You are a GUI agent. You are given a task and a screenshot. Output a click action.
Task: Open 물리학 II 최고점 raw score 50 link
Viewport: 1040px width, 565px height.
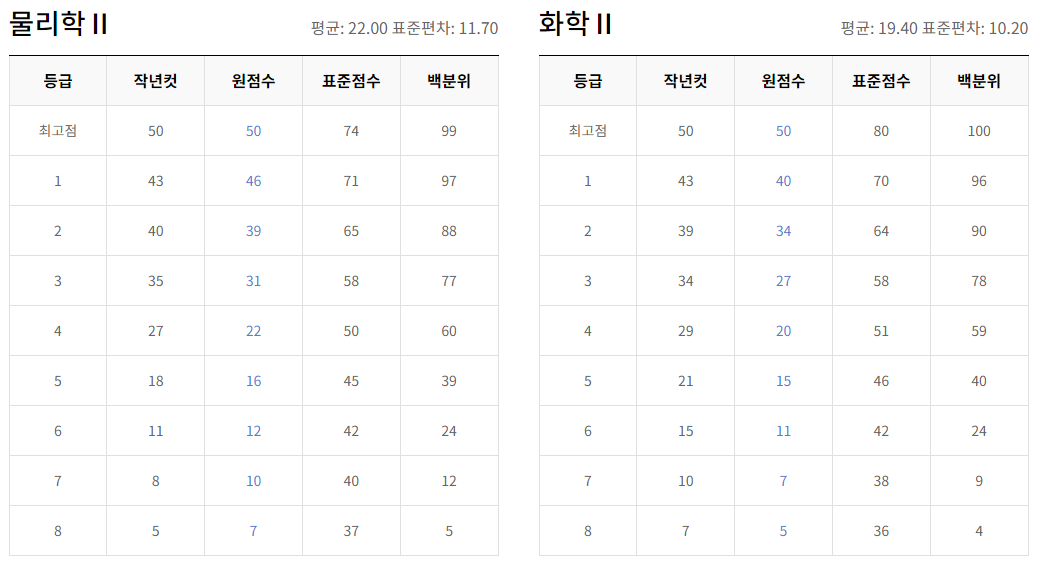(253, 131)
